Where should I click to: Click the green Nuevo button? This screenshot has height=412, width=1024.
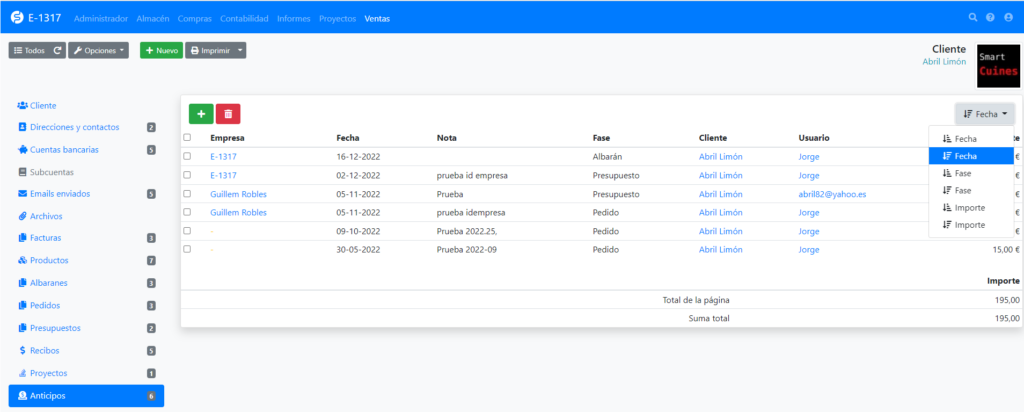tap(160, 50)
